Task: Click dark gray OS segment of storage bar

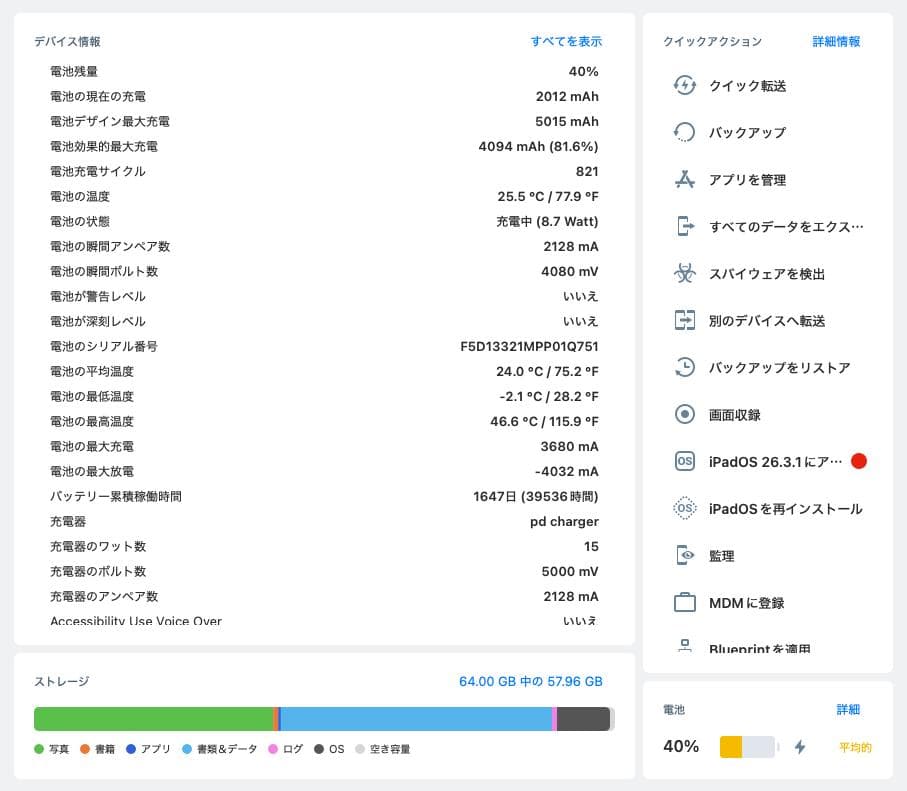Action: tap(583, 719)
